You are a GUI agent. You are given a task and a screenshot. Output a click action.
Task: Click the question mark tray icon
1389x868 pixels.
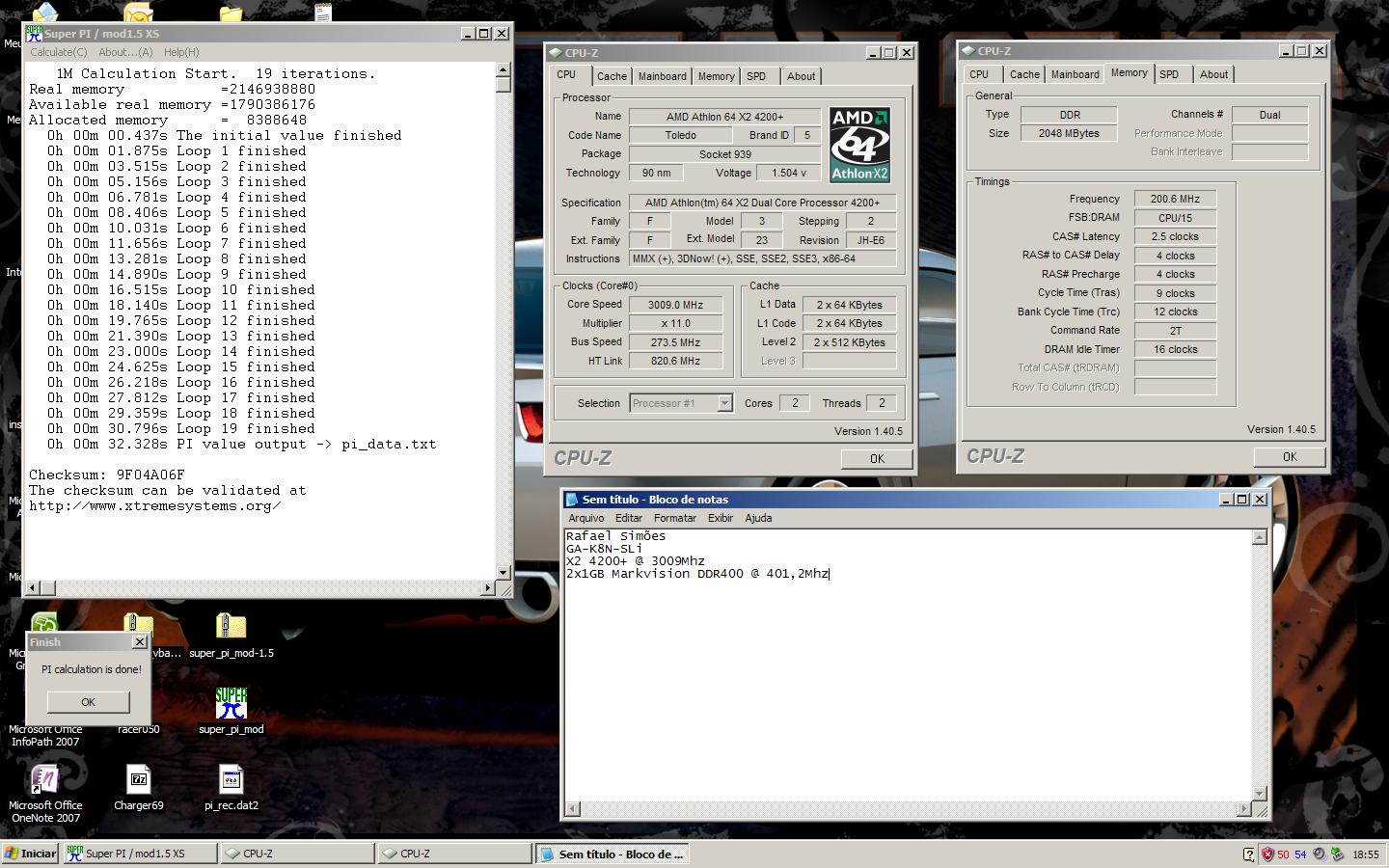1249,854
